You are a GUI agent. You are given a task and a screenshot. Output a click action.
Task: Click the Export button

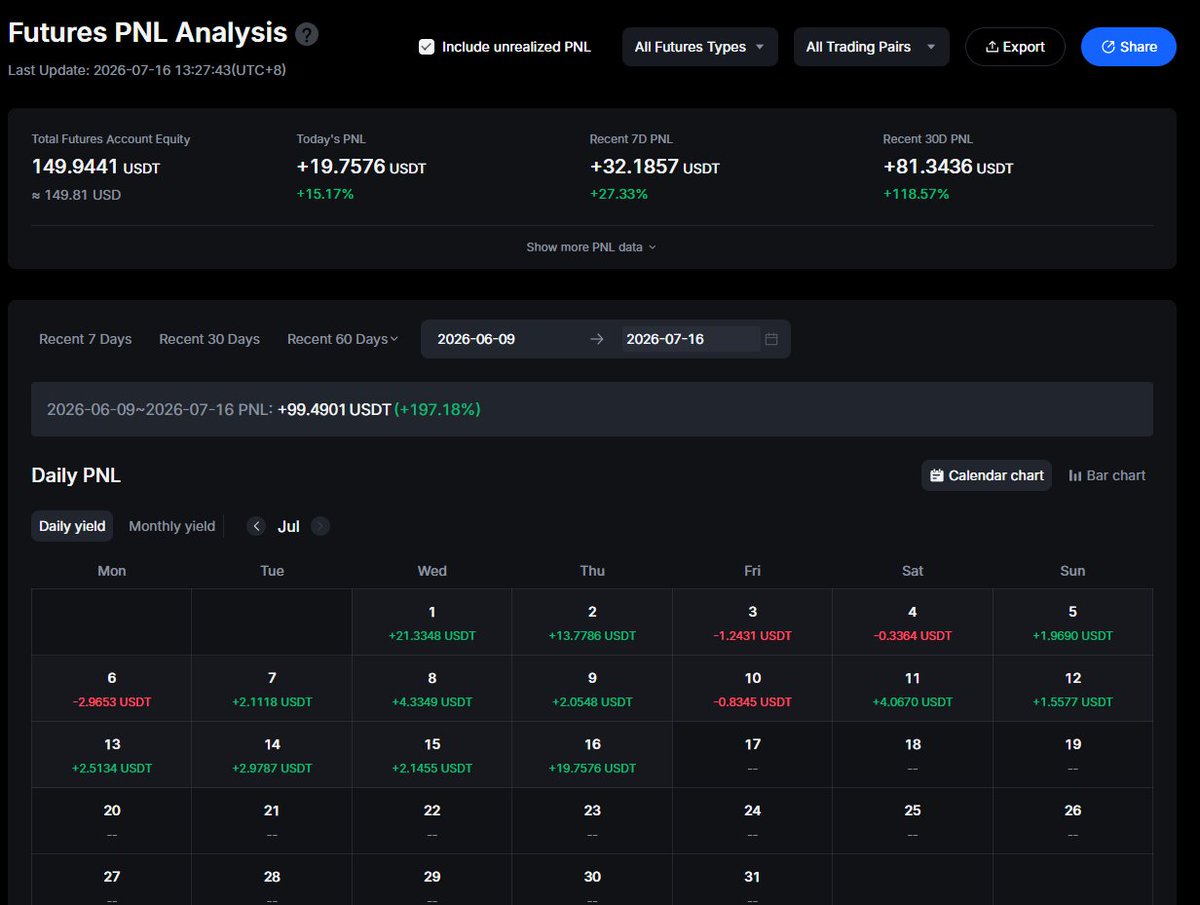coord(1015,47)
